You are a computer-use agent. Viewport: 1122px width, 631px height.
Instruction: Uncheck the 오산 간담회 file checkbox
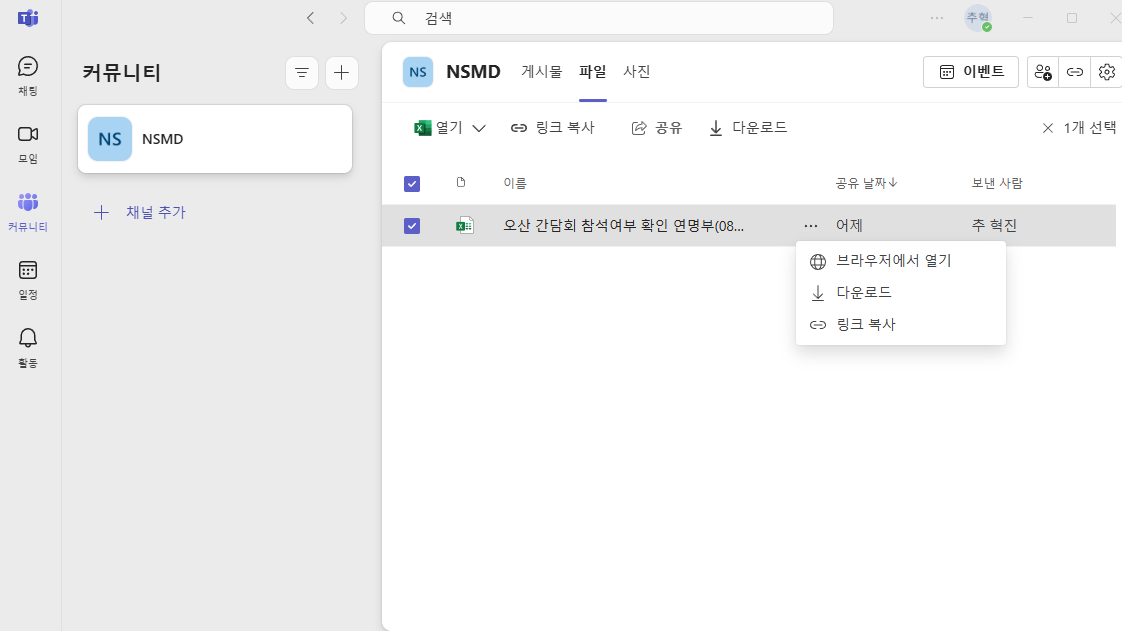click(x=412, y=226)
